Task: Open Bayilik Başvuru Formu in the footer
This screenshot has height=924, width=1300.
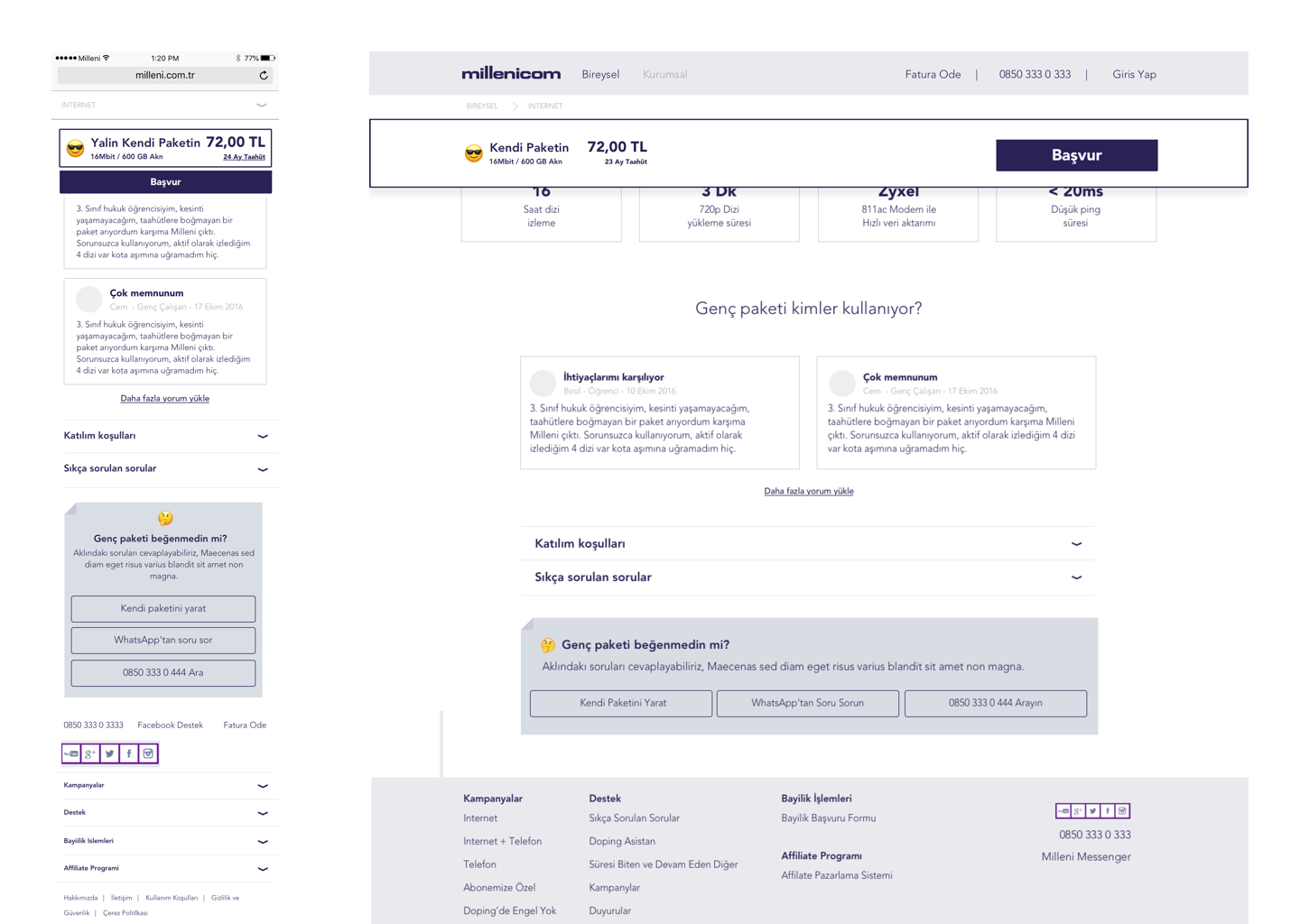Action: pyautogui.click(x=829, y=818)
